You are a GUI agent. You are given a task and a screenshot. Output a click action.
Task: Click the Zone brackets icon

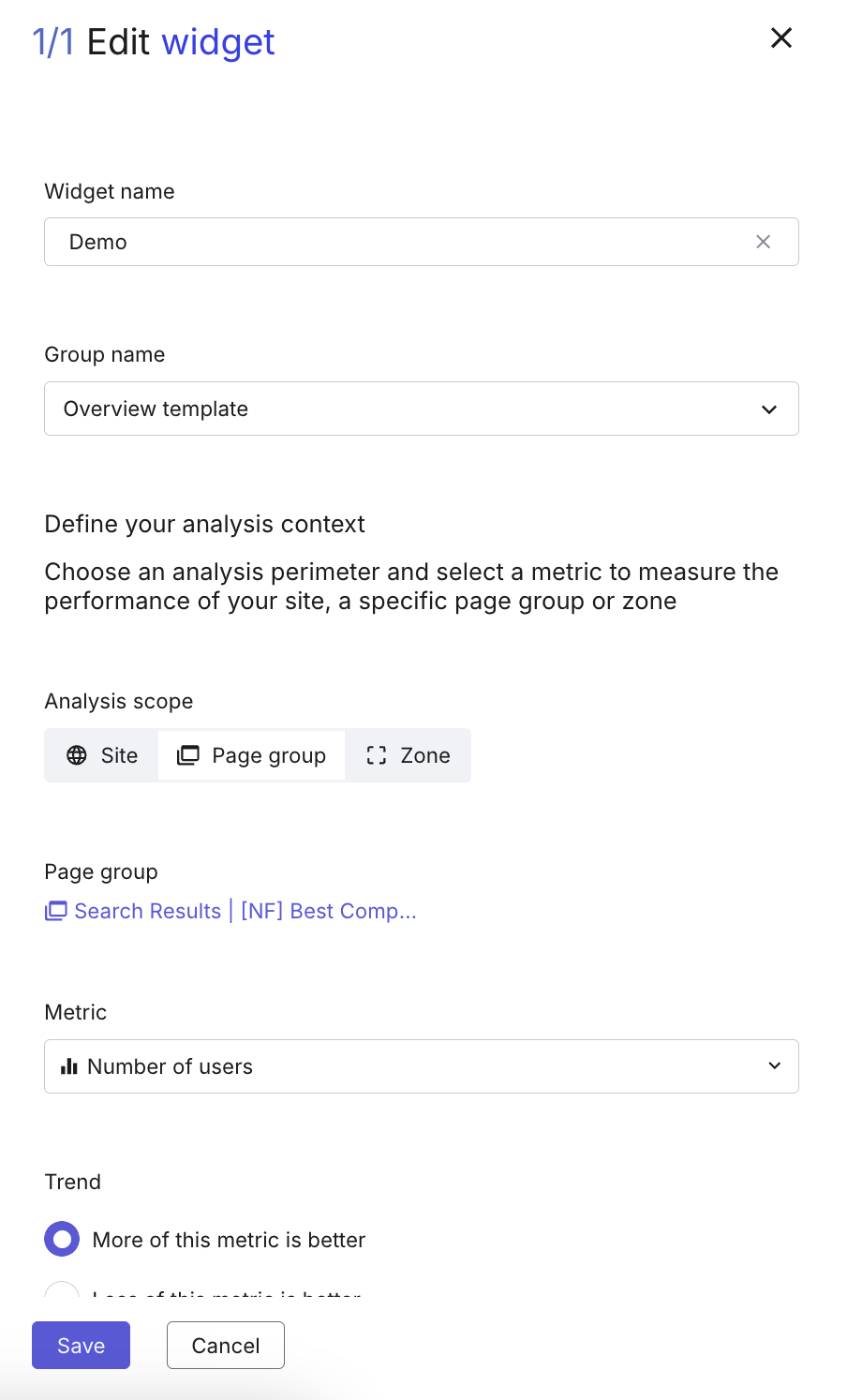(377, 755)
